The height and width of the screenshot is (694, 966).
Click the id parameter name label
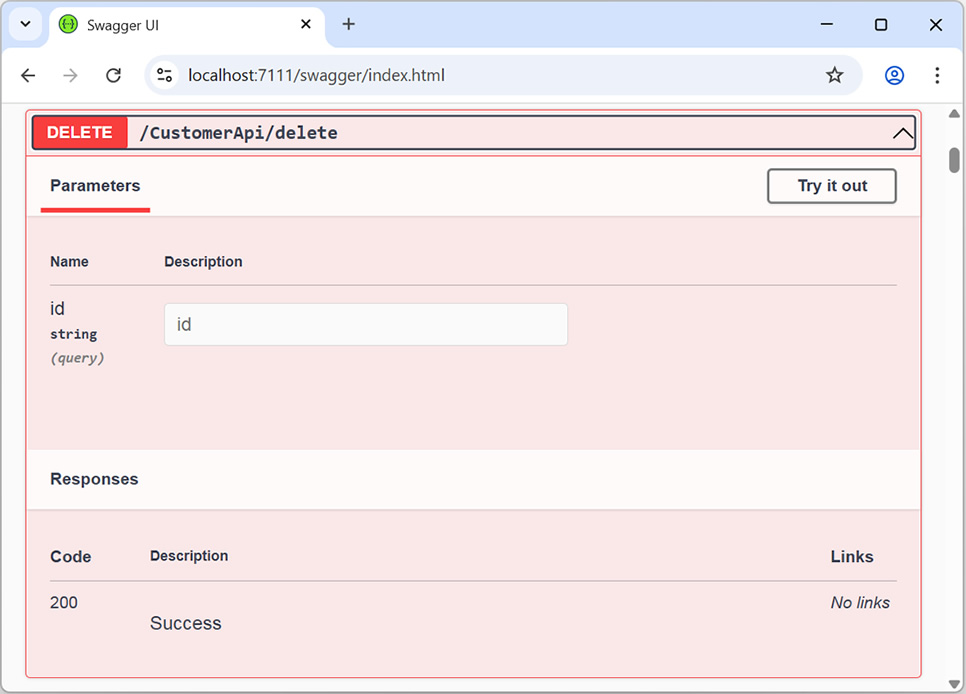pos(57,308)
